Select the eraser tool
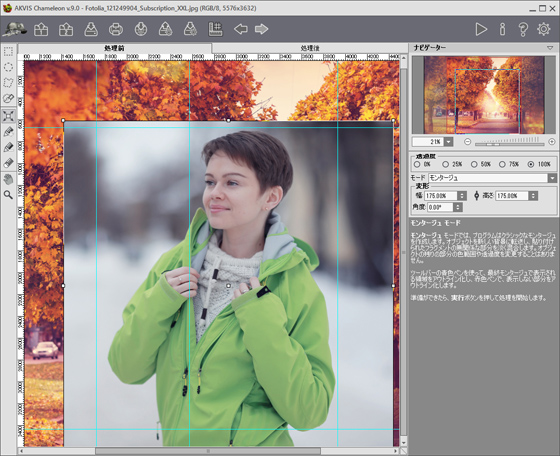Image resolution: width=560 pixels, height=456 pixels. pos(8,163)
